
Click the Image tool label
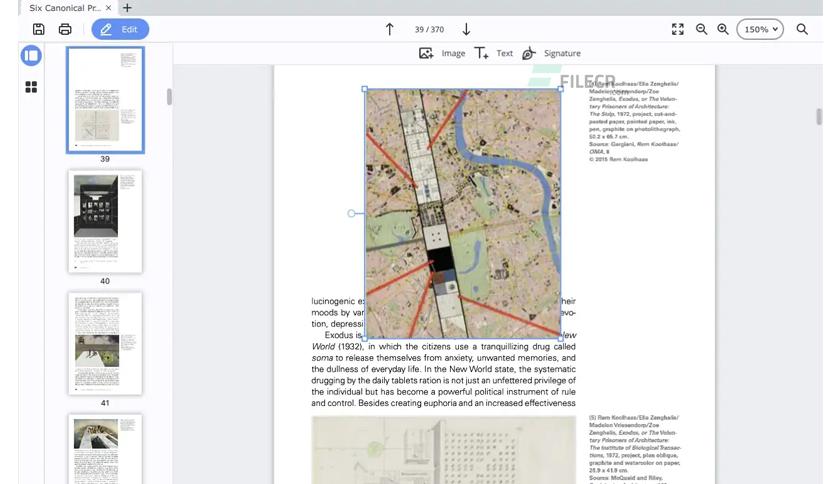pos(453,53)
